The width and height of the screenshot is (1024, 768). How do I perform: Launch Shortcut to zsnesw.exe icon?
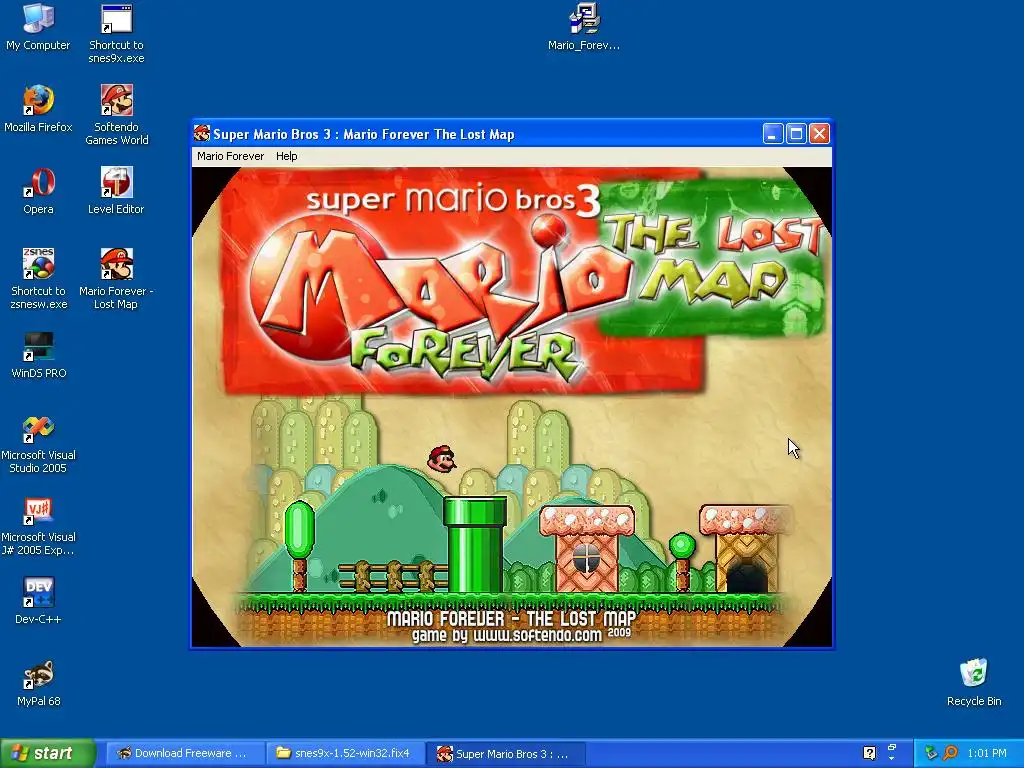pos(38,279)
